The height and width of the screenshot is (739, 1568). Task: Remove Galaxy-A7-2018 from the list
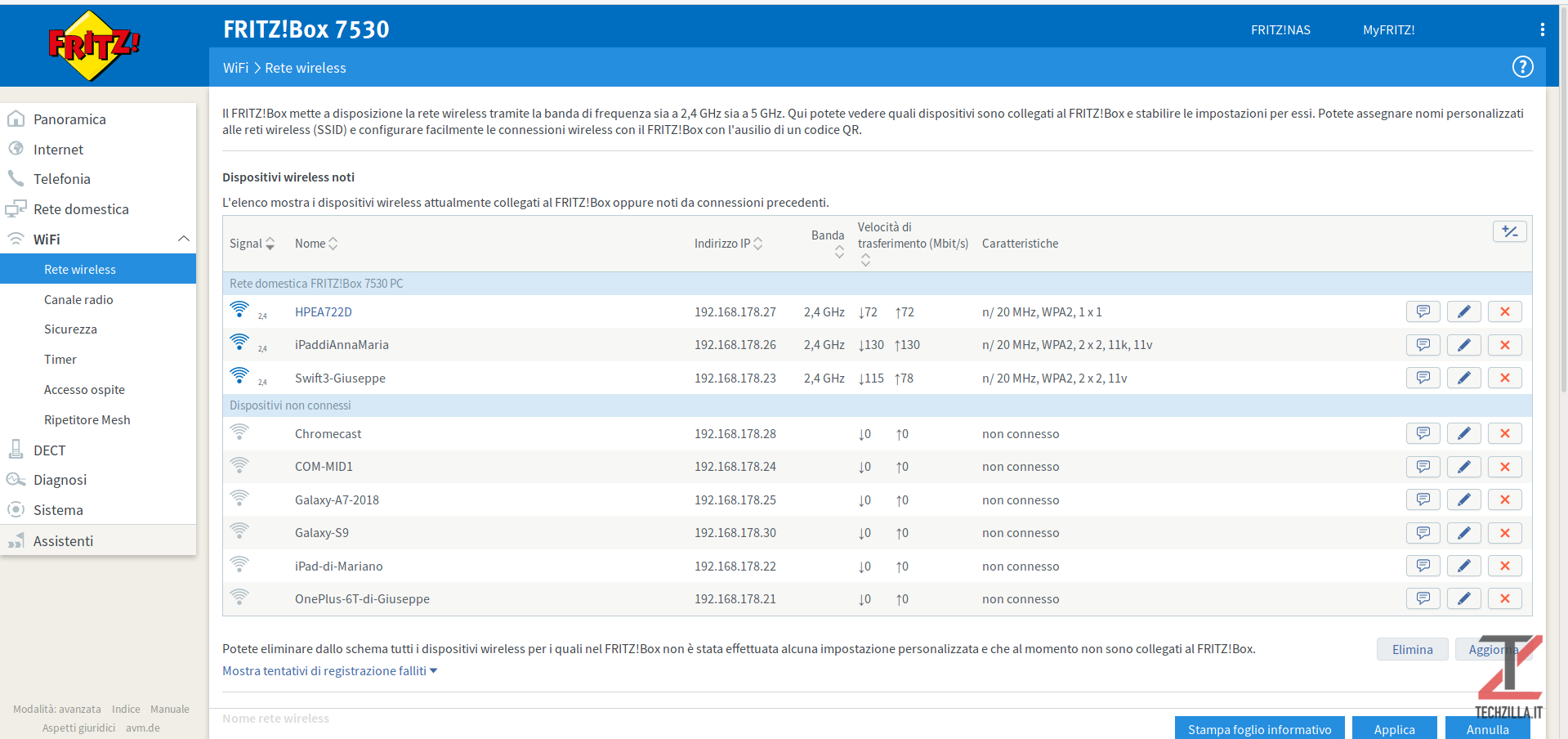point(1504,499)
